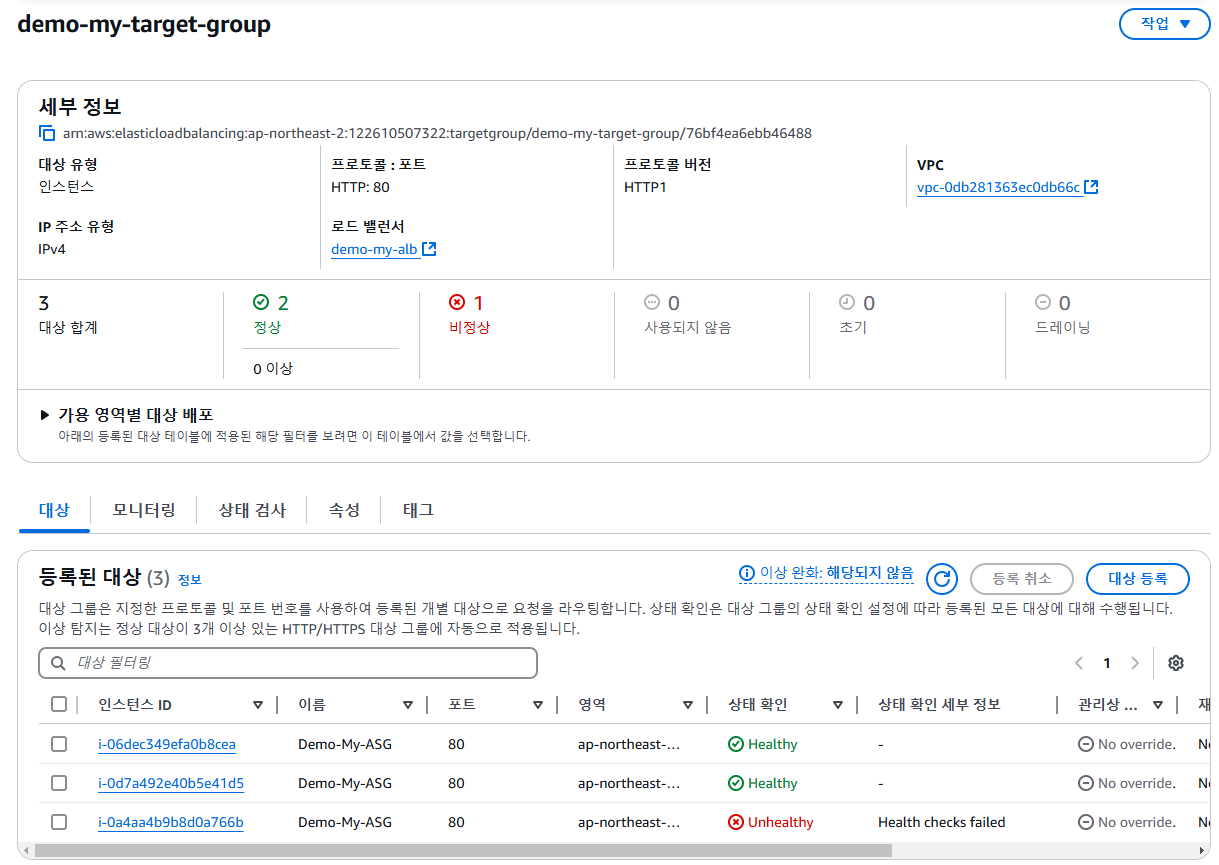Viewport: 1219px width, 865px height.
Task: Switch to the 대상 tab
Action: (x=54, y=510)
